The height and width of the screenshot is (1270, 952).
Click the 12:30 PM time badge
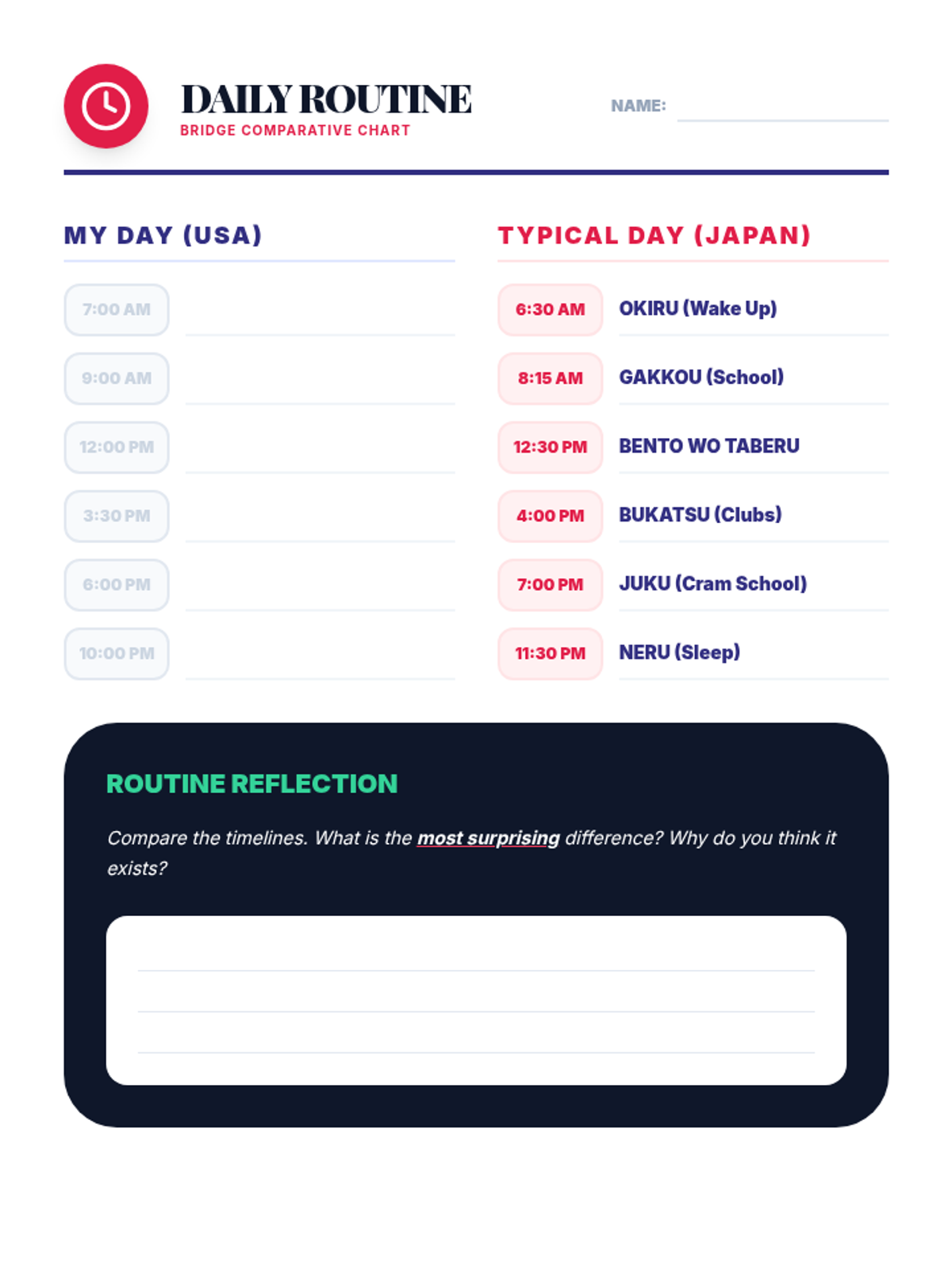coord(550,447)
